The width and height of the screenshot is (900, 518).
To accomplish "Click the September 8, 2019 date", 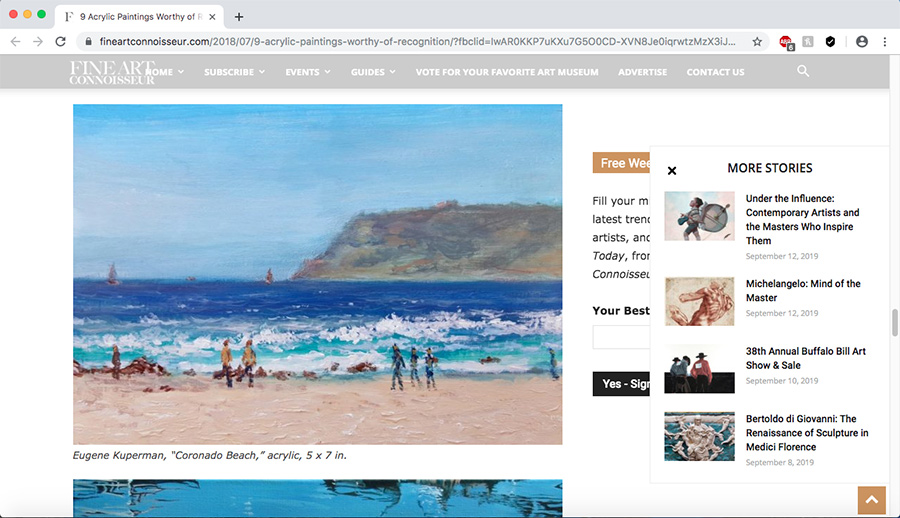I will pos(779,462).
